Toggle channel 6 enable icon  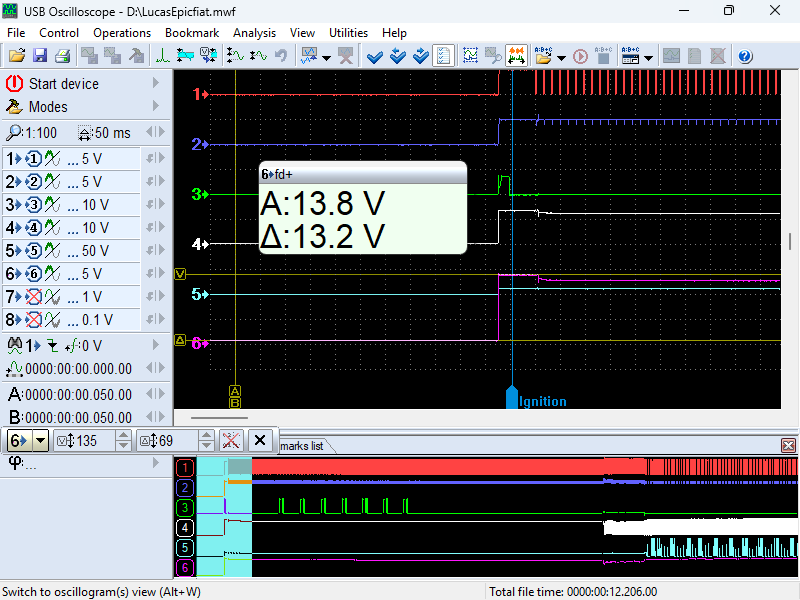click(x=33, y=274)
